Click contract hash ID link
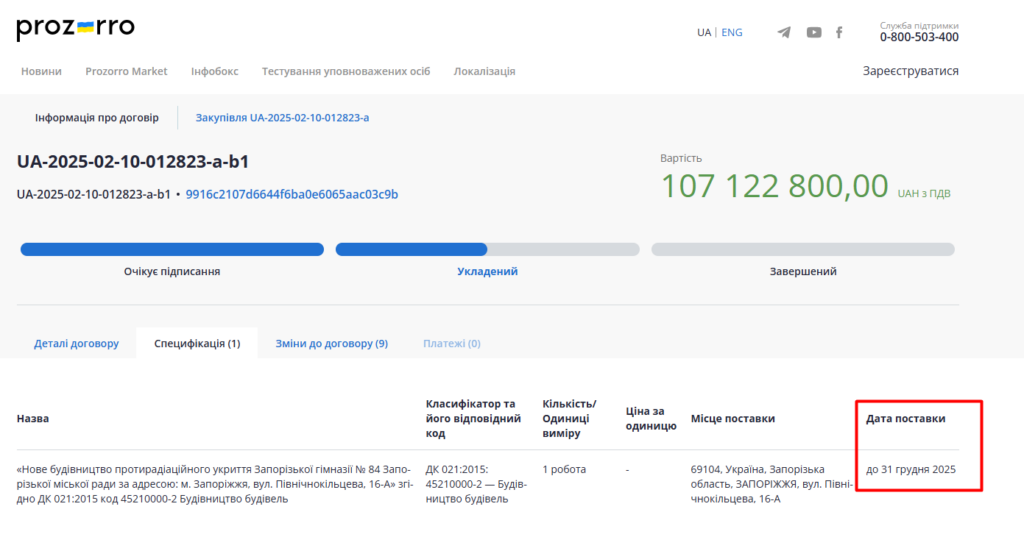 pyautogui.click(x=291, y=194)
